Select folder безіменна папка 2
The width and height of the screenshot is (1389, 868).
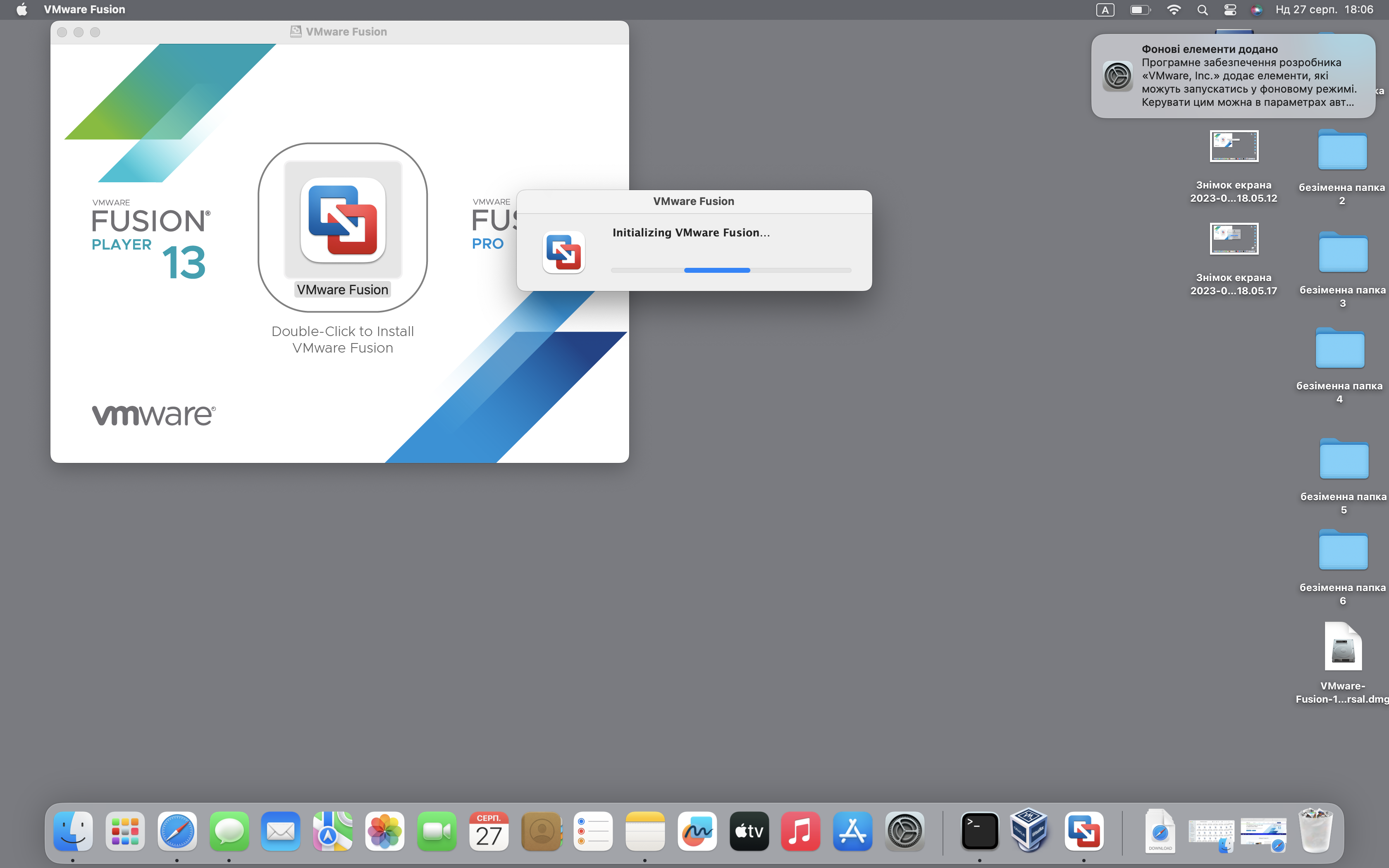pyautogui.click(x=1342, y=167)
